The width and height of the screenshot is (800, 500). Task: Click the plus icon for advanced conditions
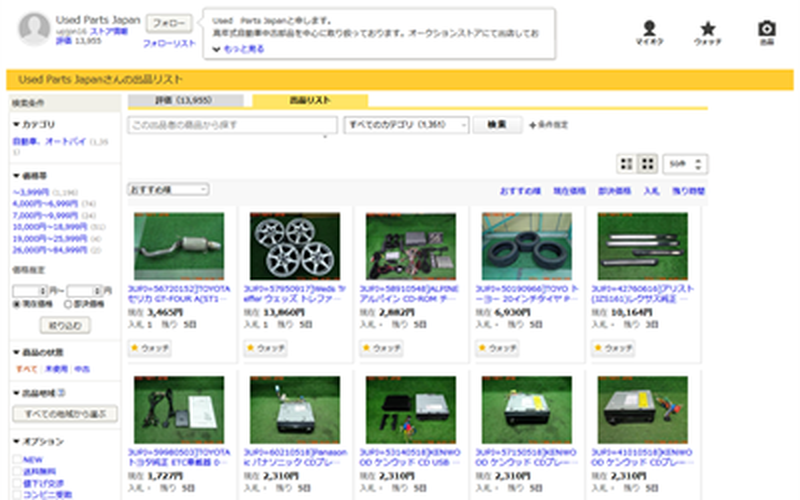[x=533, y=125]
